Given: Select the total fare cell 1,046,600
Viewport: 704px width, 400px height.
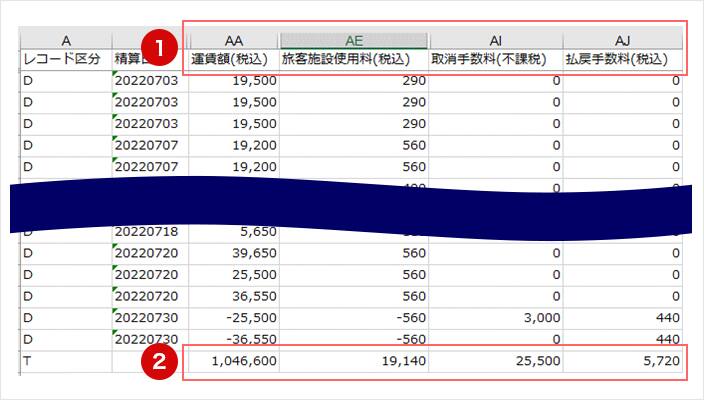Looking at the screenshot, I should 234,363.
